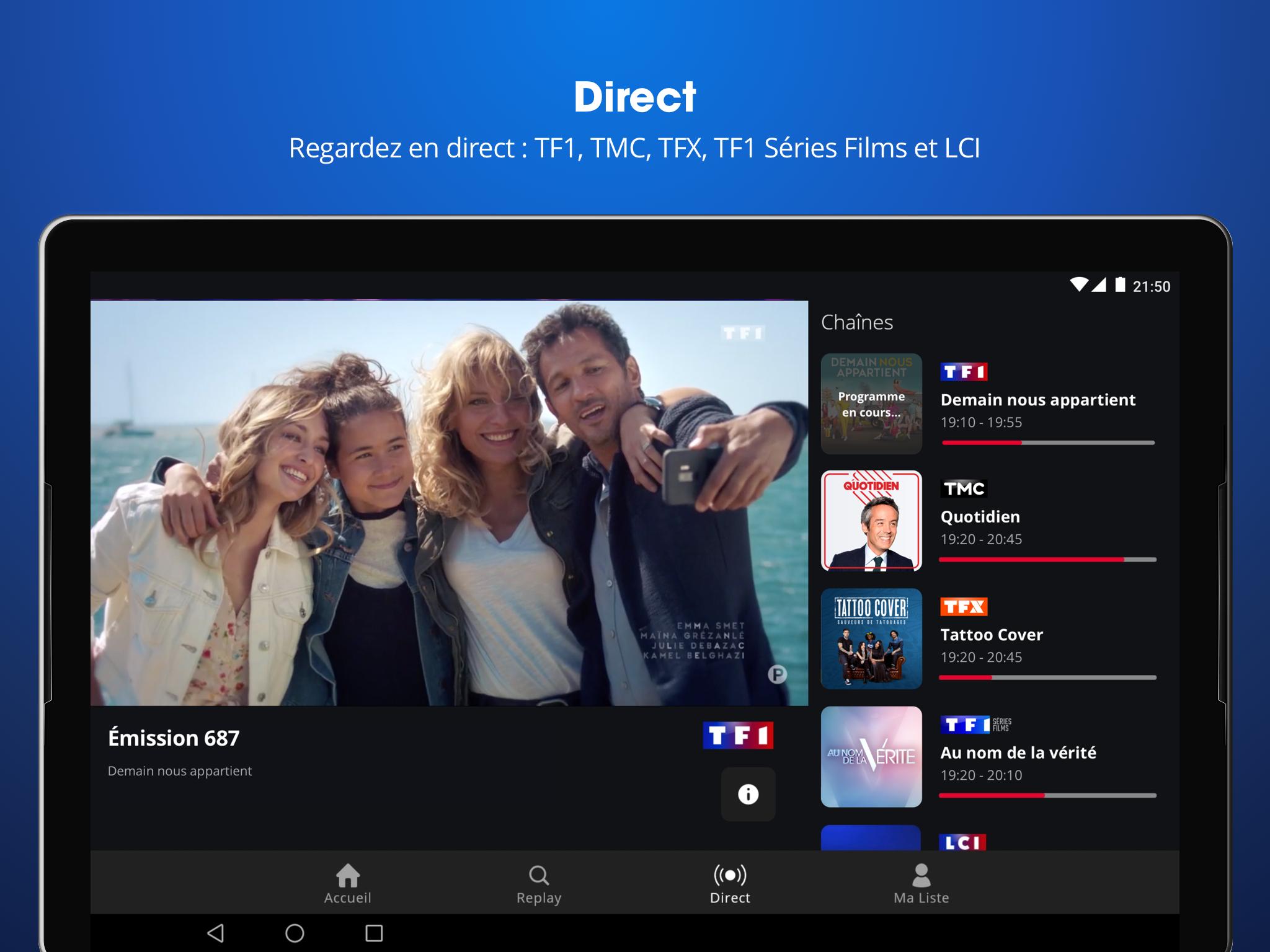The image size is (1270, 952).
Task: Click the LCI channel logo
Action: click(963, 842)
